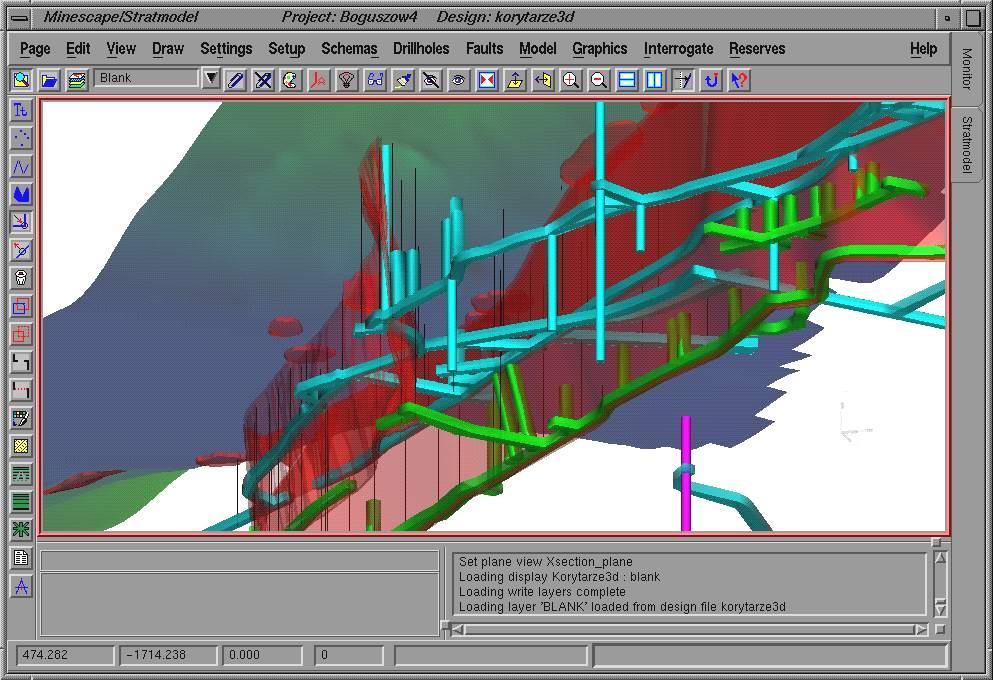993x680 pixels.
Task: Open the Reserves menu
Action: 757,49
